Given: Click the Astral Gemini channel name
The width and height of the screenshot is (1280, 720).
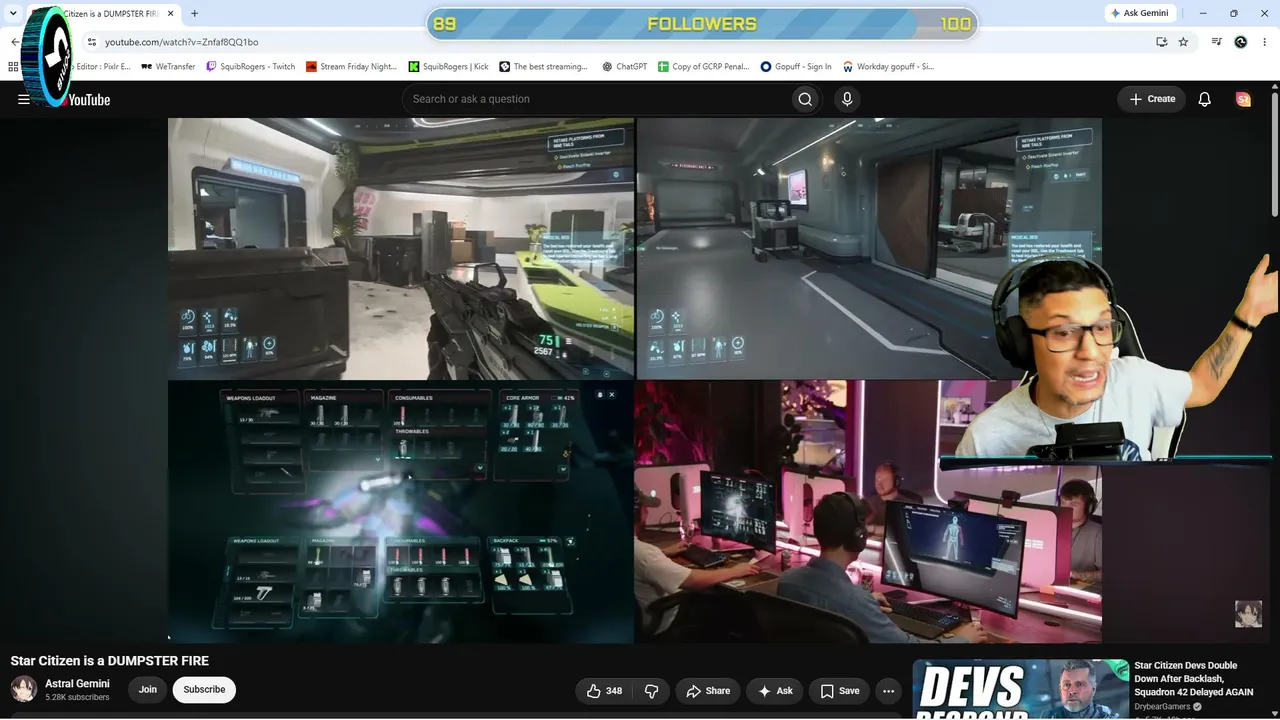Looking at the screenshot, I should (x=77, y=684).
